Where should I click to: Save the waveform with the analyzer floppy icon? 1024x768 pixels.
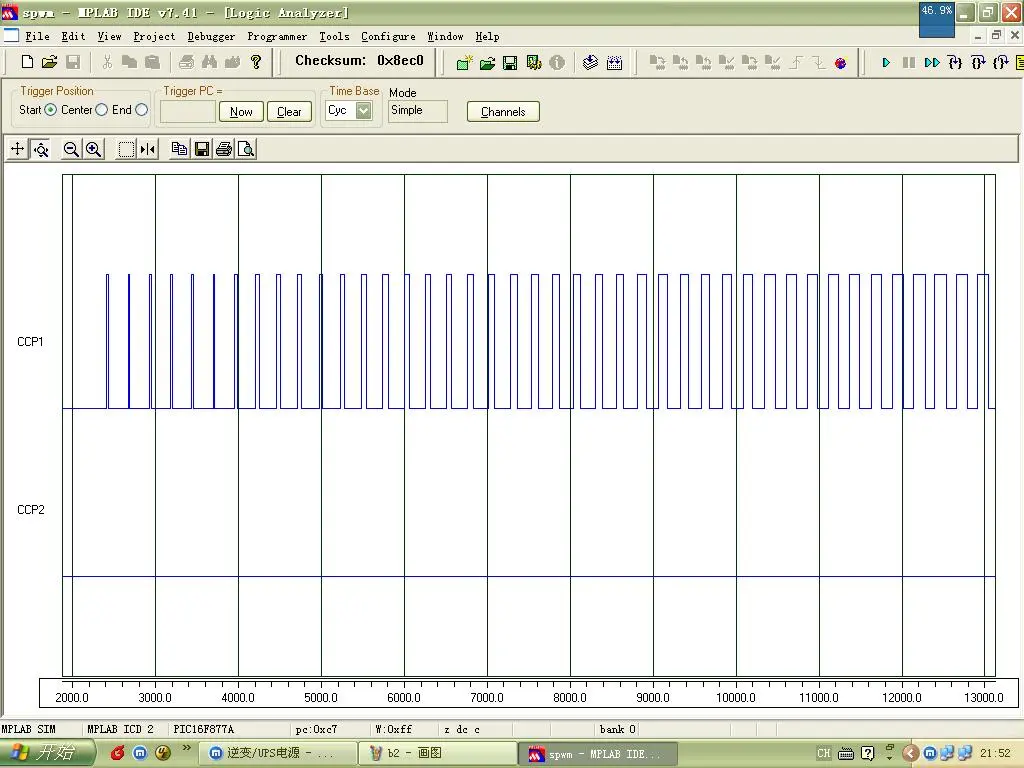[x=202, y=149]
